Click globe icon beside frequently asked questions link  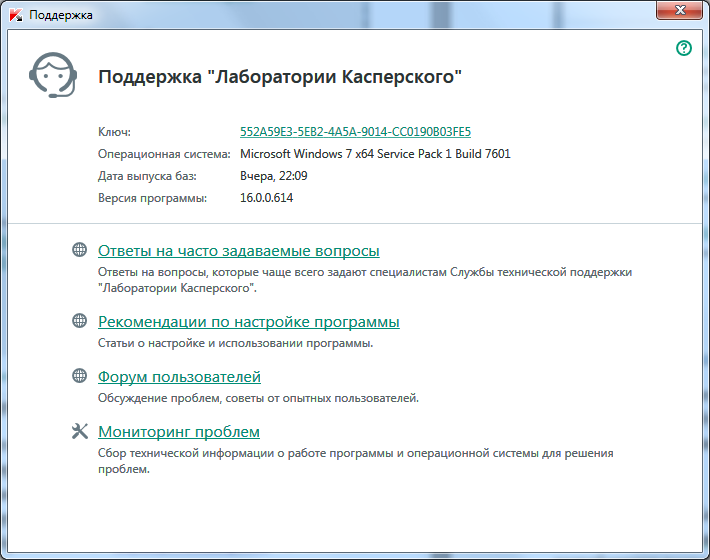80,249
